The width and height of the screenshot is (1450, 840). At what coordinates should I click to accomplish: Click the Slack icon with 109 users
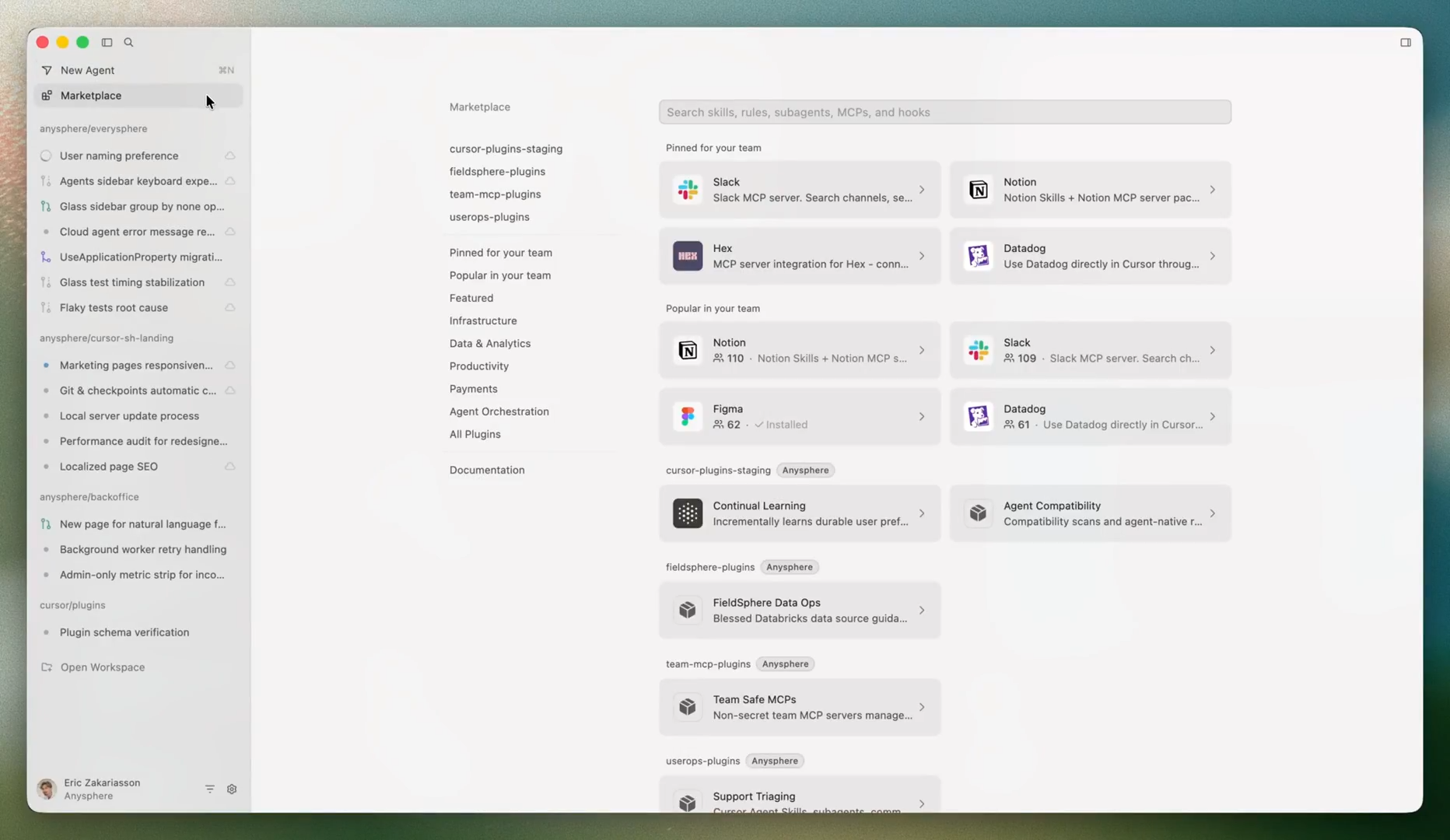(x=979, y=350)
